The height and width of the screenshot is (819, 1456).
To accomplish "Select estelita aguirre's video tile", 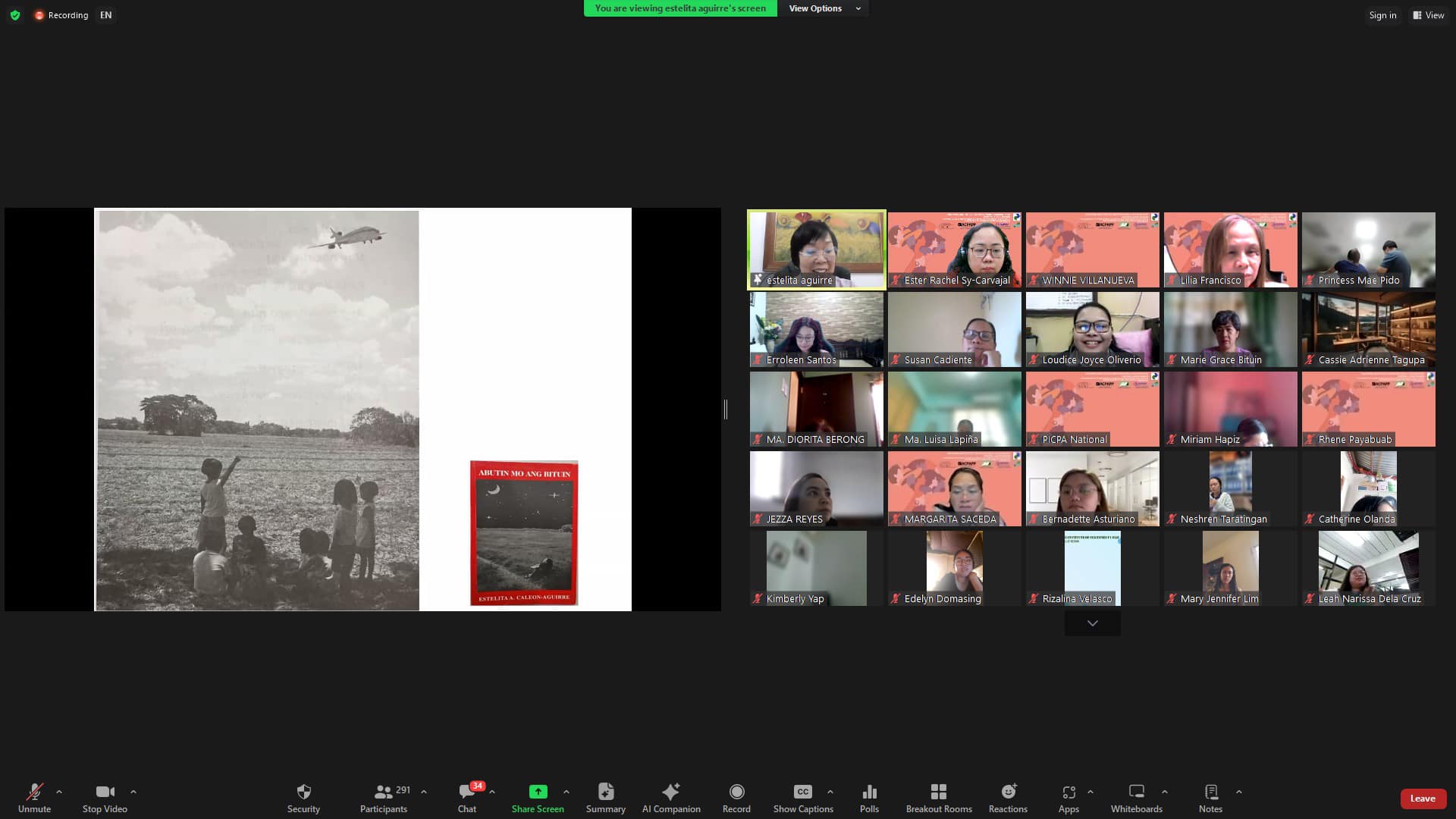I will [816, 249].
